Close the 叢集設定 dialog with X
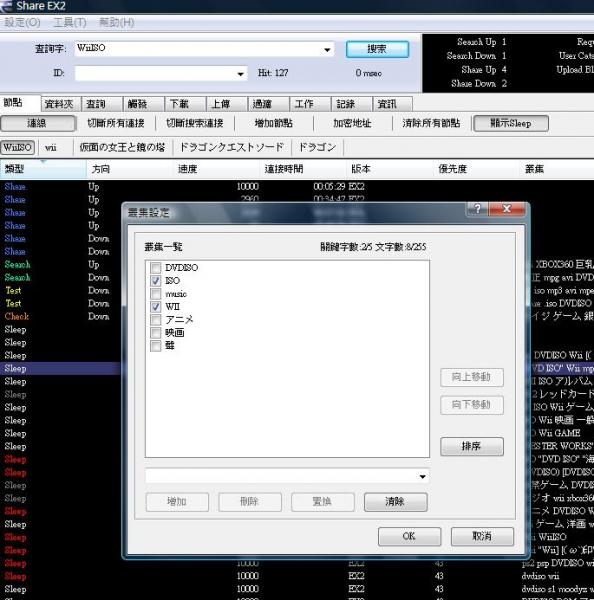The height and width of the screenshot is (600, 594). click(506, 209)
